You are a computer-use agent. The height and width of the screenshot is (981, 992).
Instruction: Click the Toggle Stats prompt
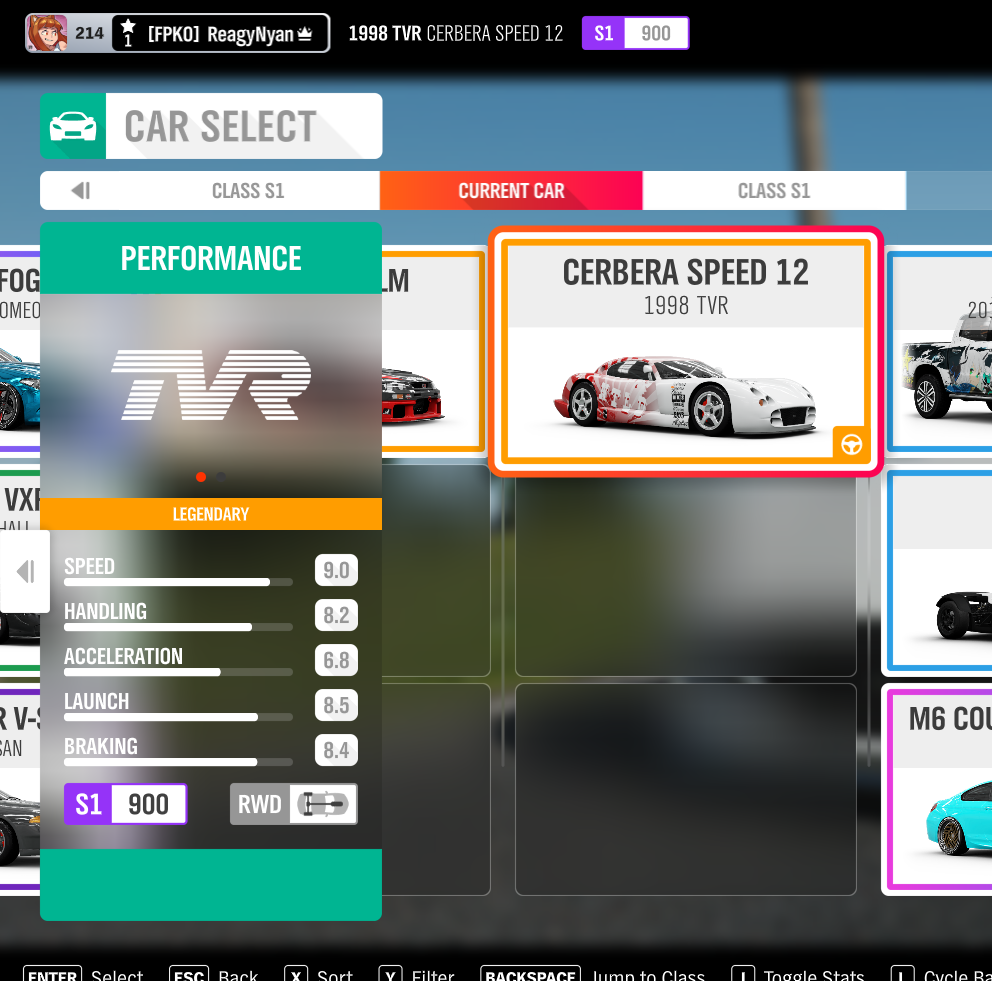pyautogui.click(x=798, y=973)
